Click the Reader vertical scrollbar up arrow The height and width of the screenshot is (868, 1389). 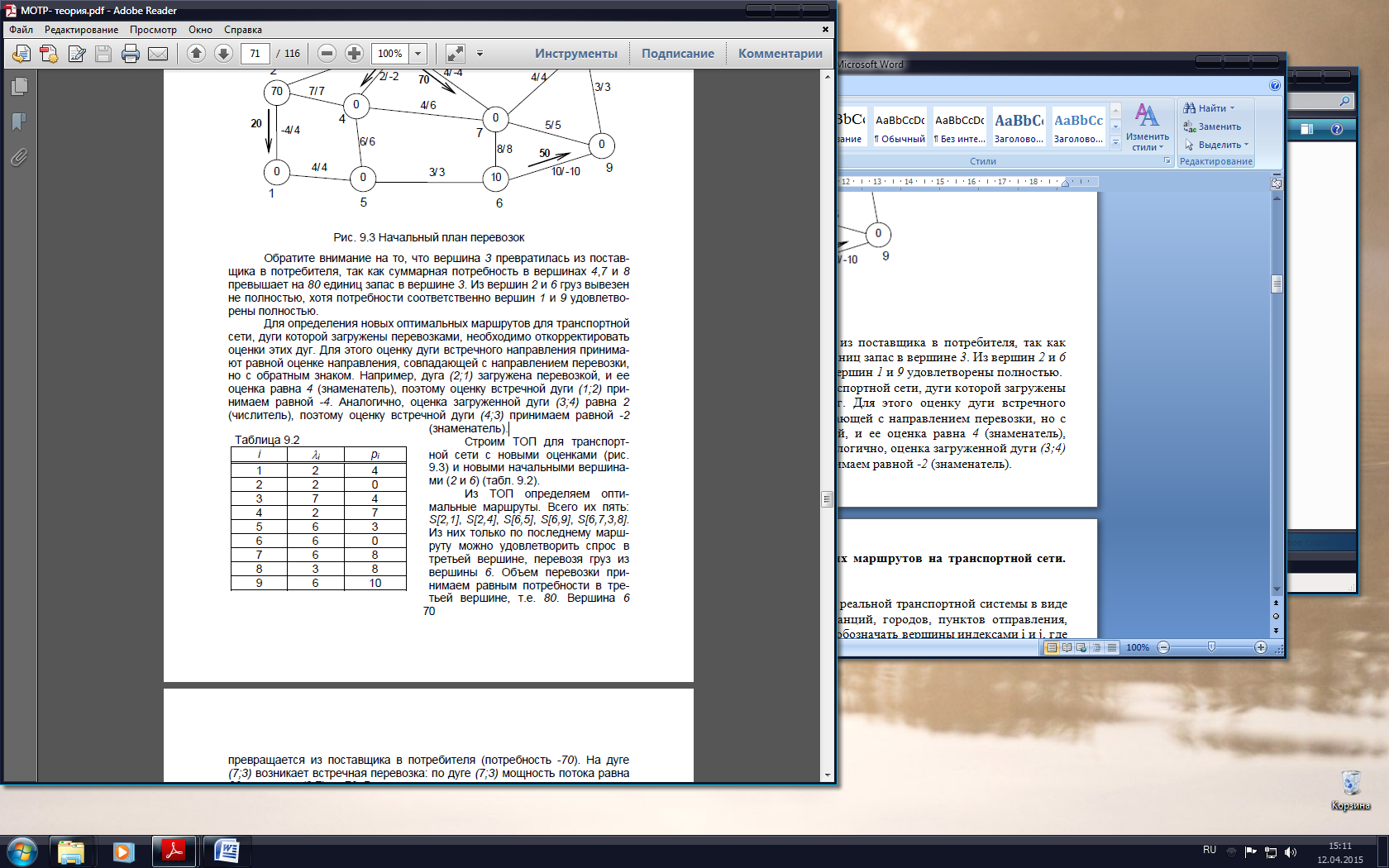[x=828, y=76]
